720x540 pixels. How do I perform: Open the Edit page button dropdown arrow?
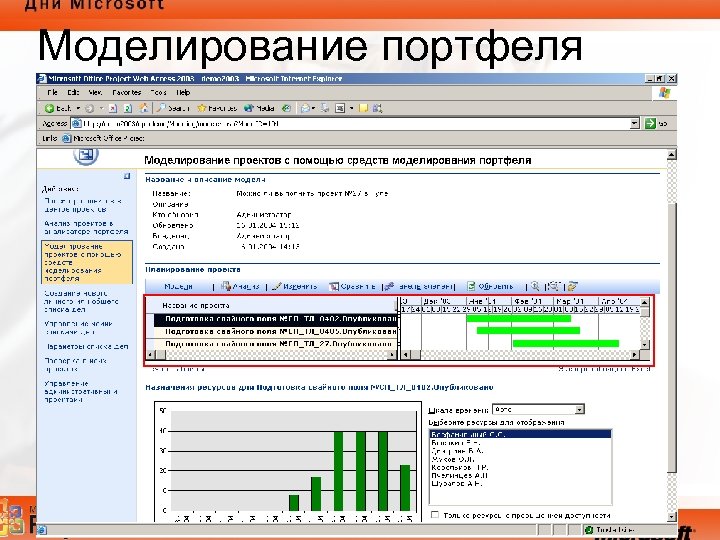pos(351,108)
